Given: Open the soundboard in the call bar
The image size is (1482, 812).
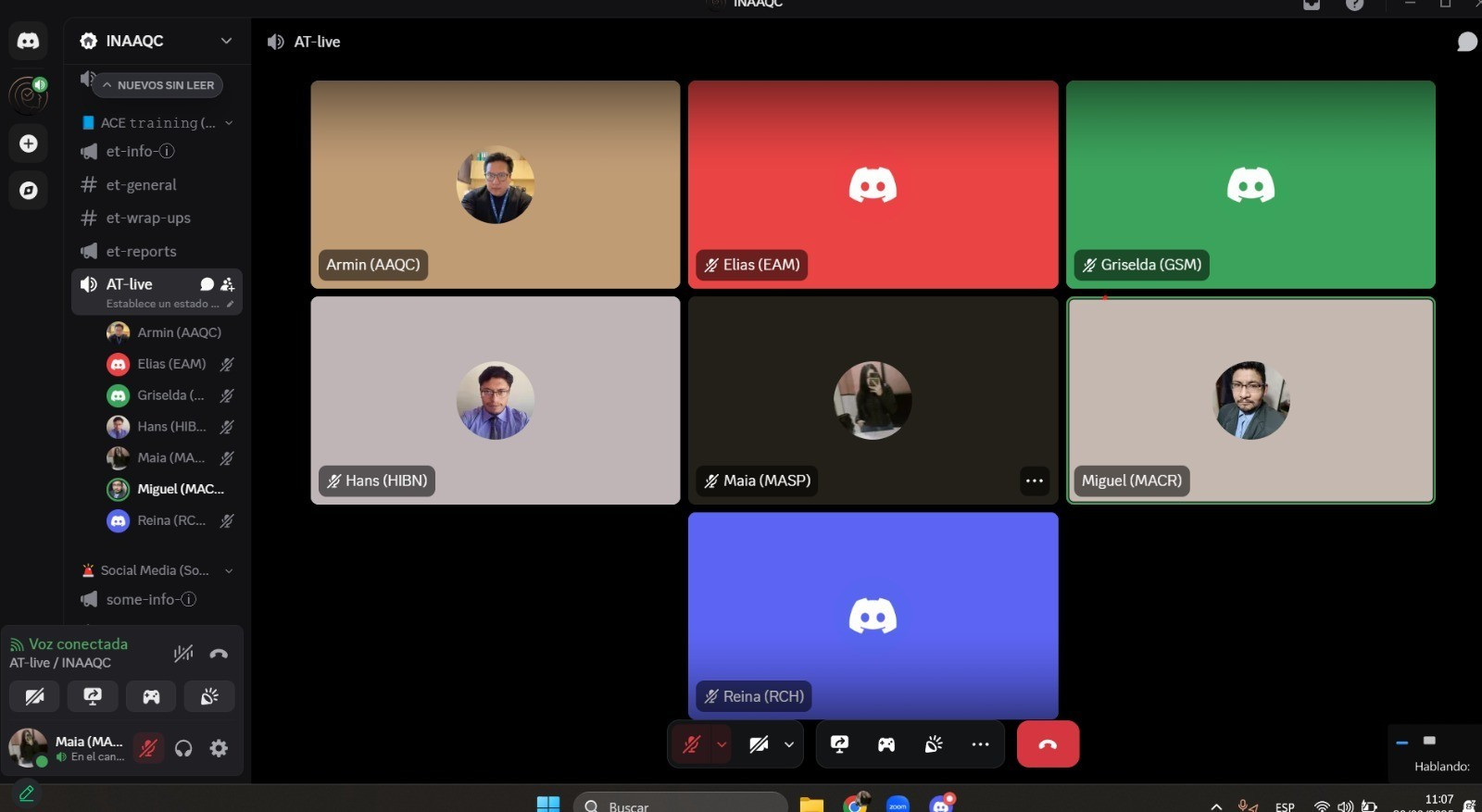Looking at the screenshot, I should pyautogui.click(x=934, y=744).
